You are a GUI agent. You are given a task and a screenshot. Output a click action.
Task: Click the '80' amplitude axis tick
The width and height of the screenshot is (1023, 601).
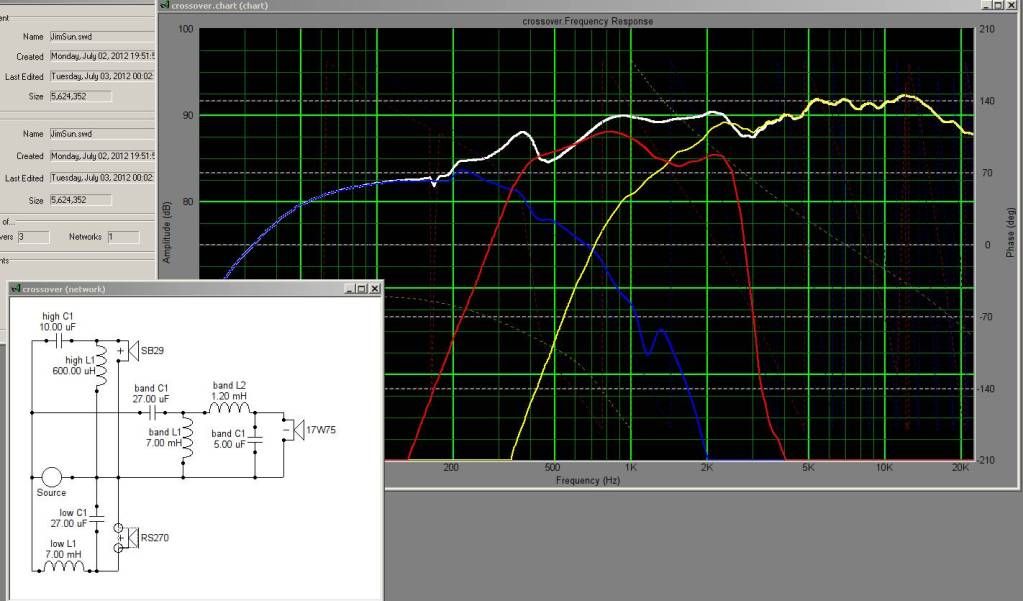188,202
